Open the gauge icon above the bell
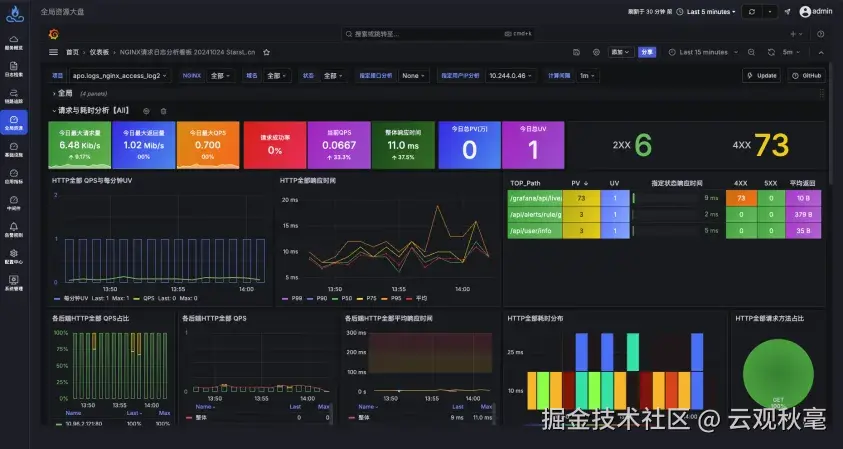Screen dimensions: 843x449 pyautogui.click(x=14, y=203)
